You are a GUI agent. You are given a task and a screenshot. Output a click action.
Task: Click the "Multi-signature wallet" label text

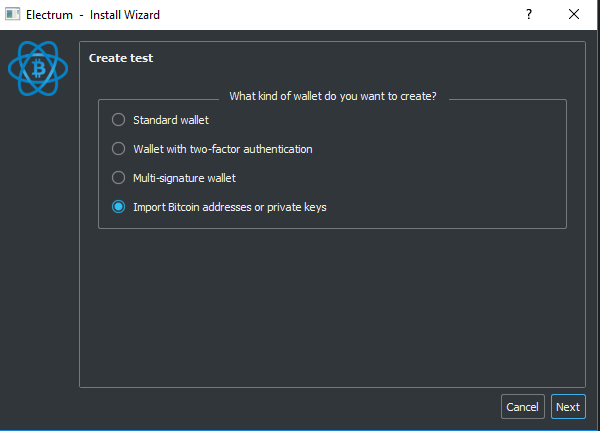pos(184,178)
